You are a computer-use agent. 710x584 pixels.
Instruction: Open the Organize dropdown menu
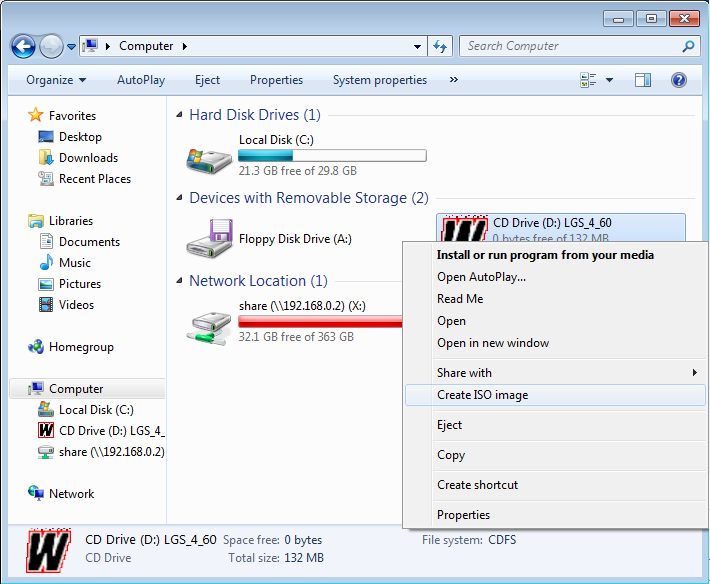(x=56, y=80)
